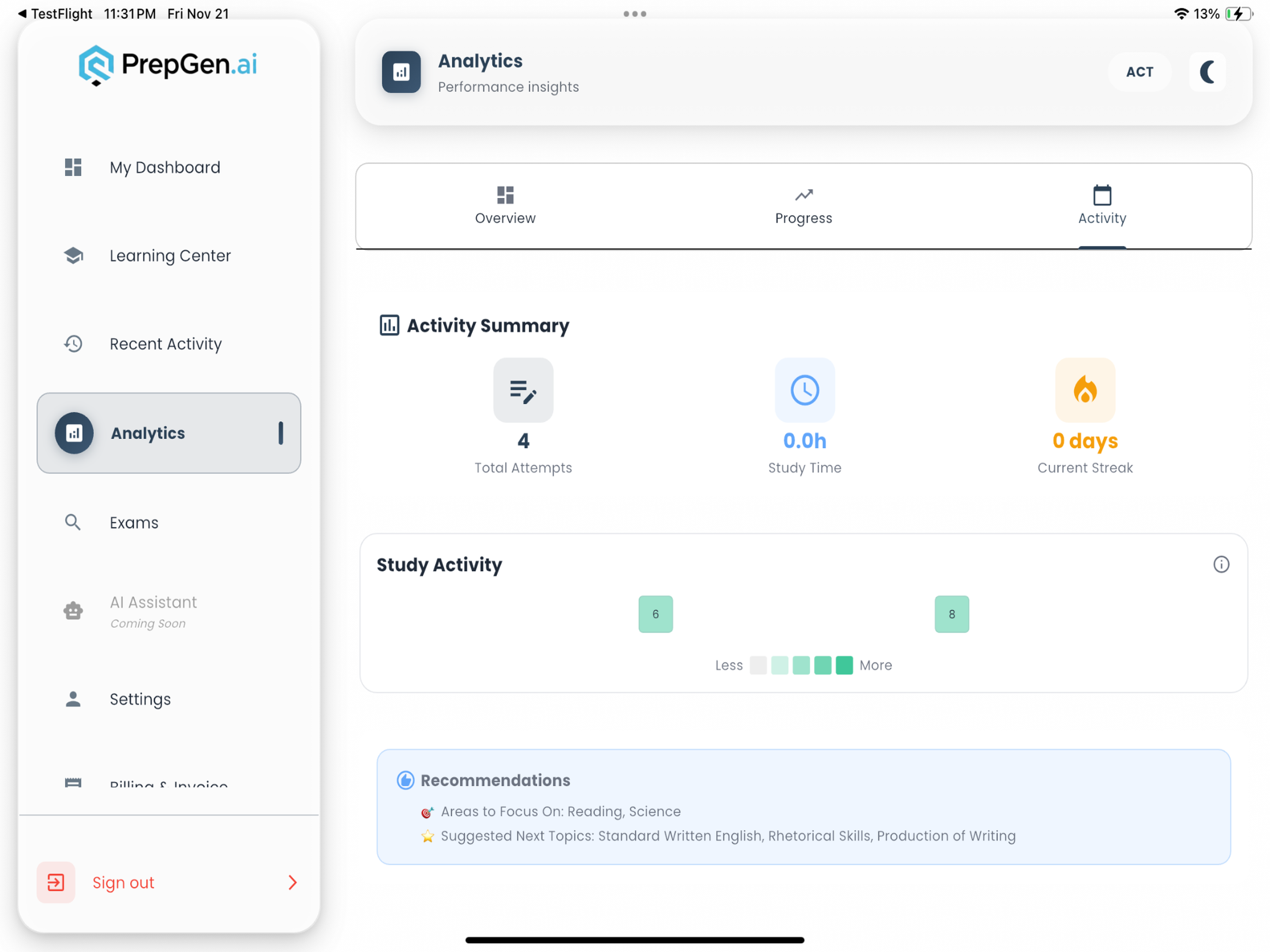Click the Suggested Next Topics text line
1270x952 pixels.
[x=729, y=836]
